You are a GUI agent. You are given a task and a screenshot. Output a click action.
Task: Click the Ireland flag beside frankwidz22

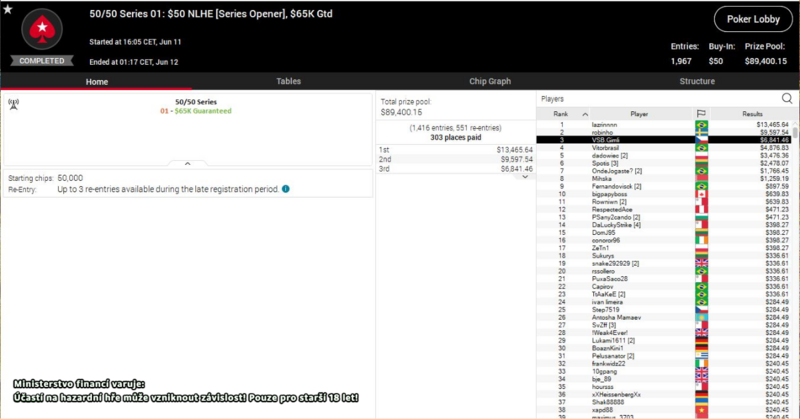[x=702, y=363]
